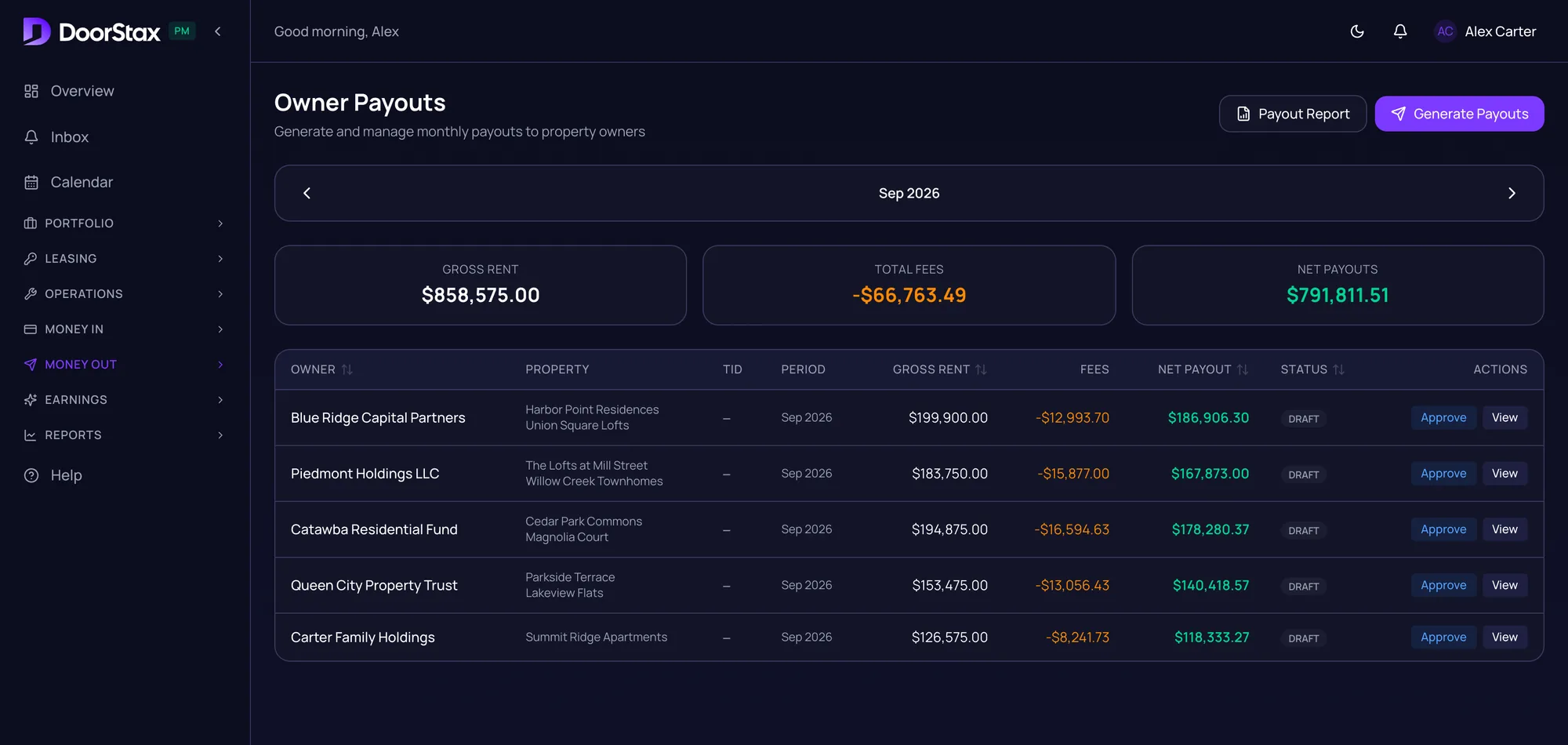Click the Payout Report button
Screen dimensions: 1568x745
[x=1293, y=114]
